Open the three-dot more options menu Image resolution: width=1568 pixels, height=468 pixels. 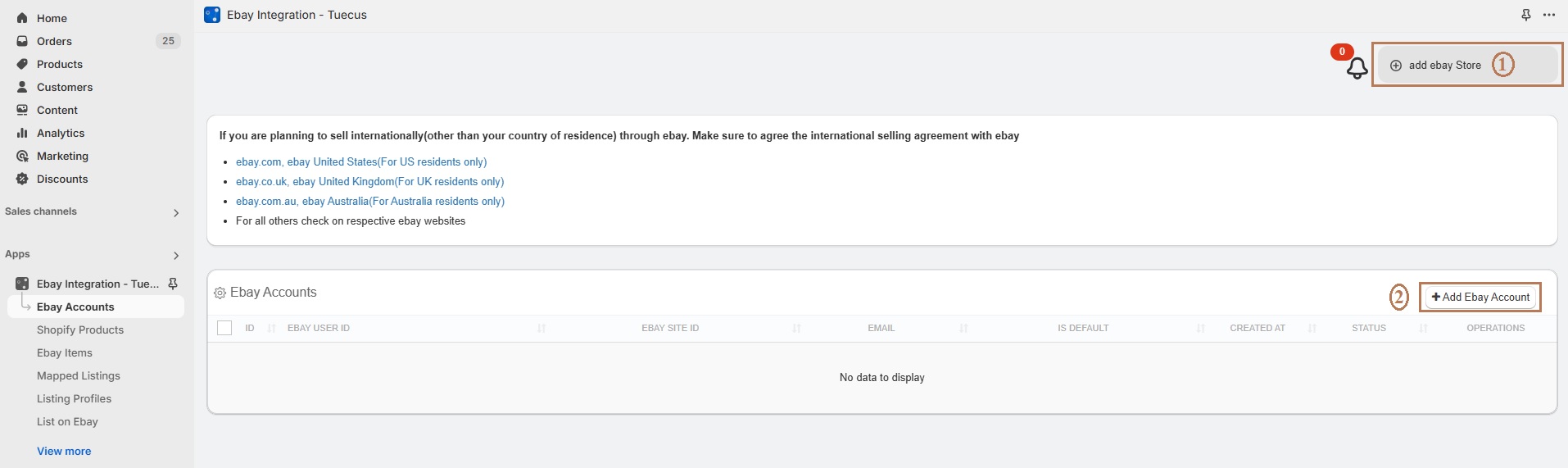coord(1548,15)
